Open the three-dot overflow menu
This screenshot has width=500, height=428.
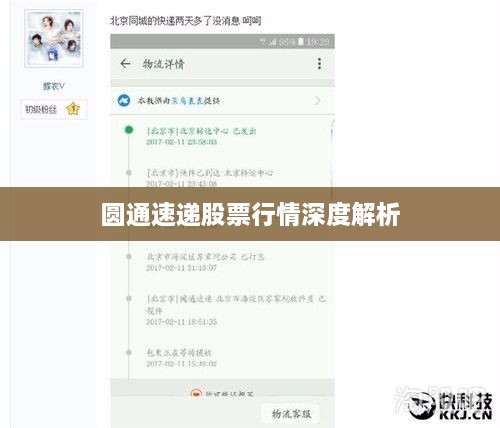tap(319, 63)
